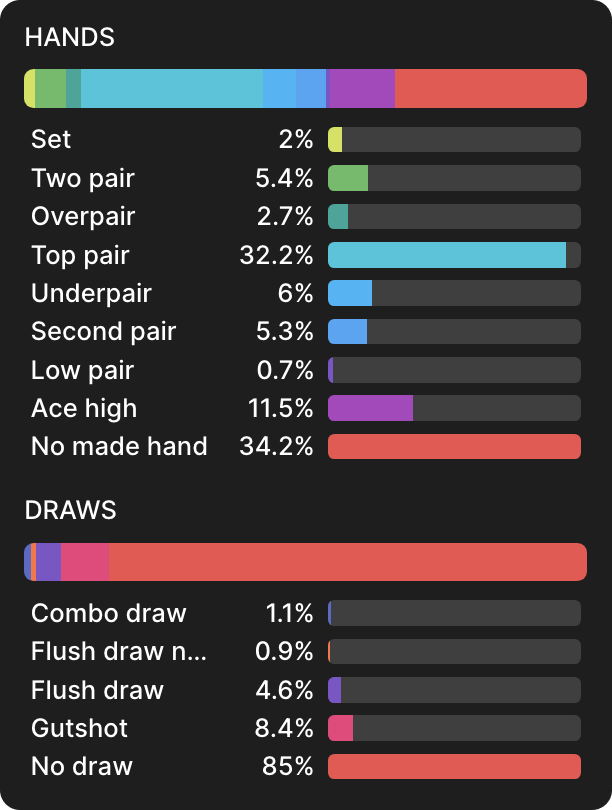Screen dimensions: 612x810
Task: Select the Gutshot draw label
Action: click(79, 728)
